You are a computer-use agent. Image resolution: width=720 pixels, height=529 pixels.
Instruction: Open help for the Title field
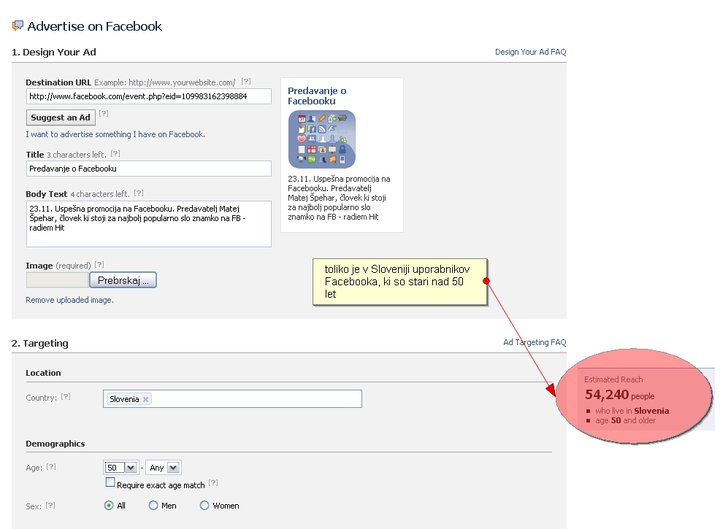tap(115, 154)
